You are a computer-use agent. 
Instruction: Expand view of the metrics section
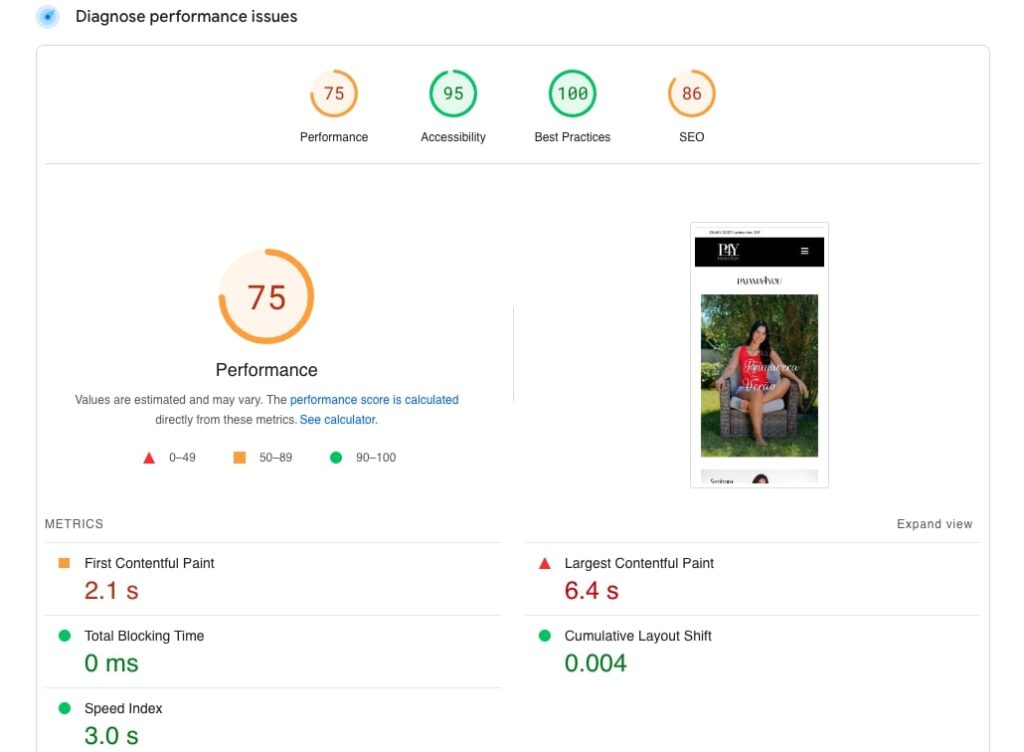(x=934, y=524)
